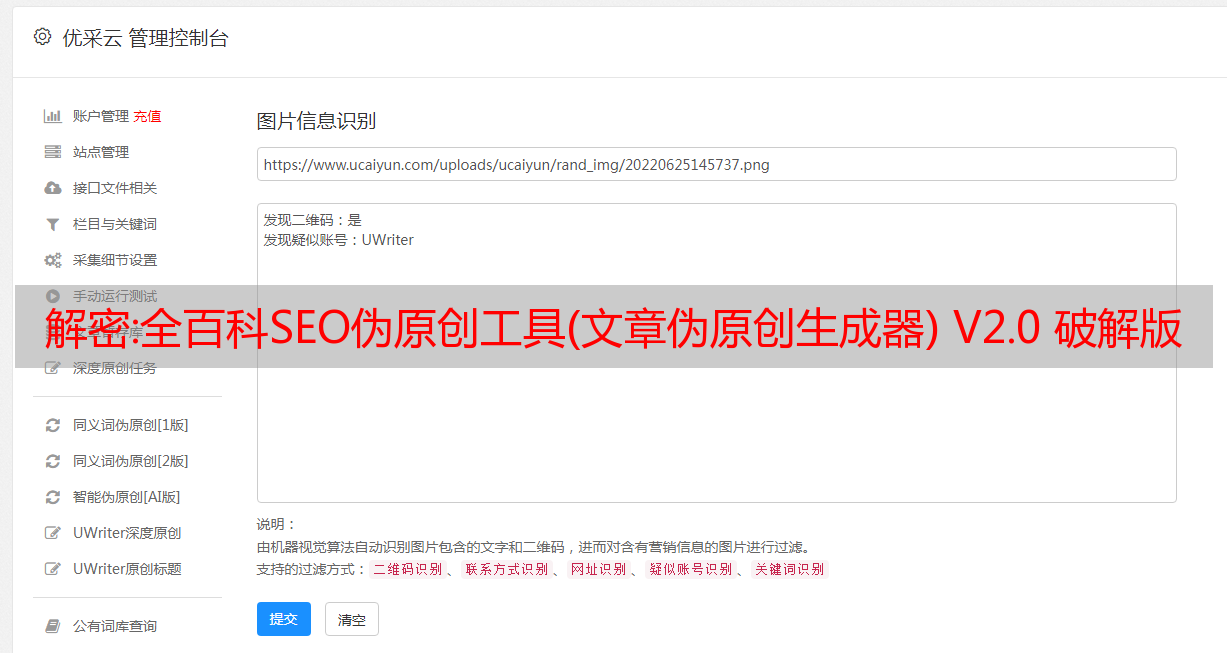The height and width of the screenshot is (653, 1227).
Task: Click the gears icon next to 采集细节设置
Action: 53,260
